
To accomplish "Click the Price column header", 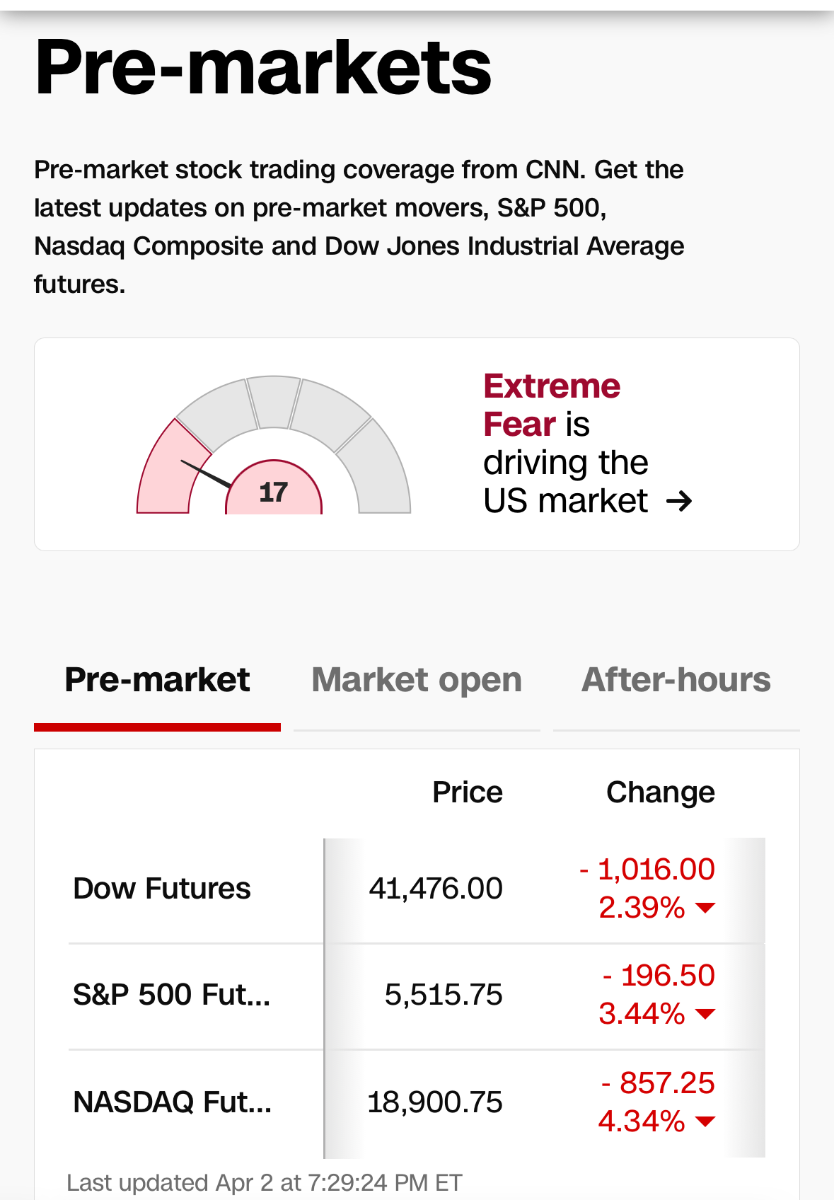I will 467,792.
